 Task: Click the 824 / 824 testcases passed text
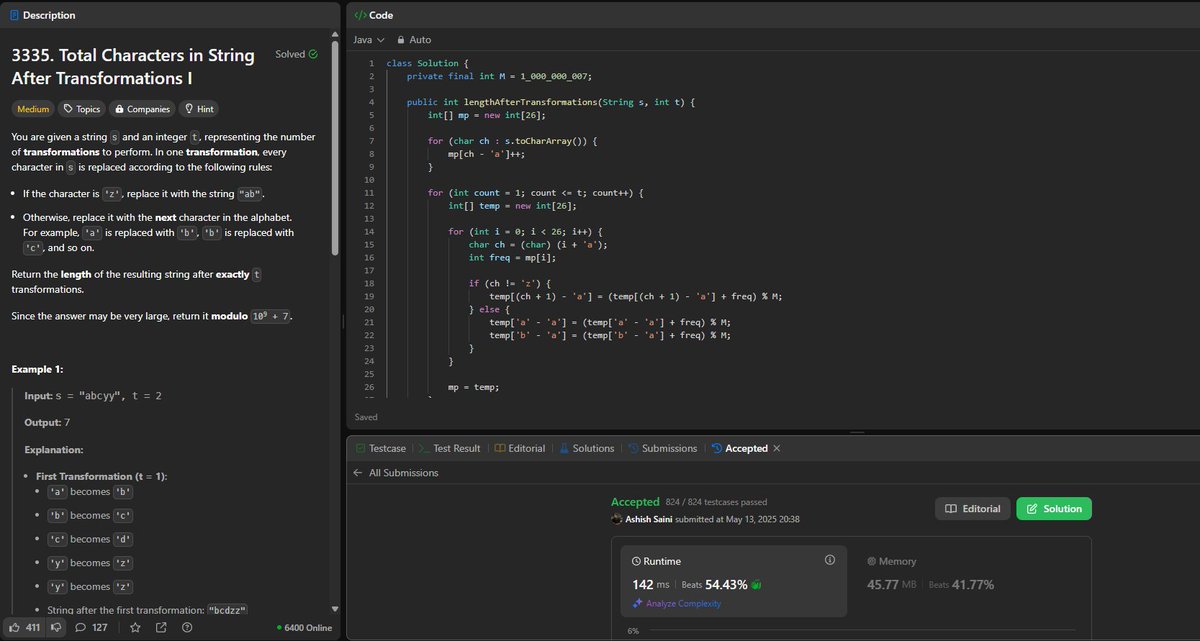pyautogui.click(x=718, y=503)
